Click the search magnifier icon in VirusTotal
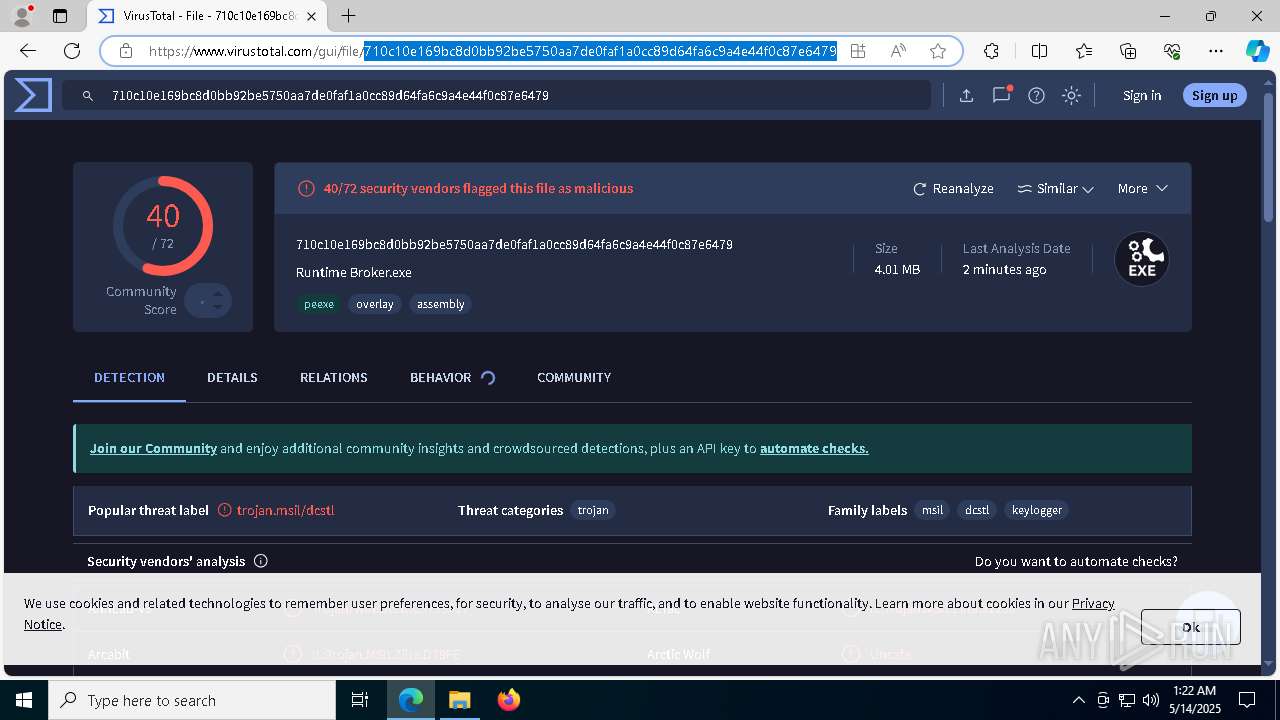The width and height of the screenshot is (1280, 720). tap(88, 96)
